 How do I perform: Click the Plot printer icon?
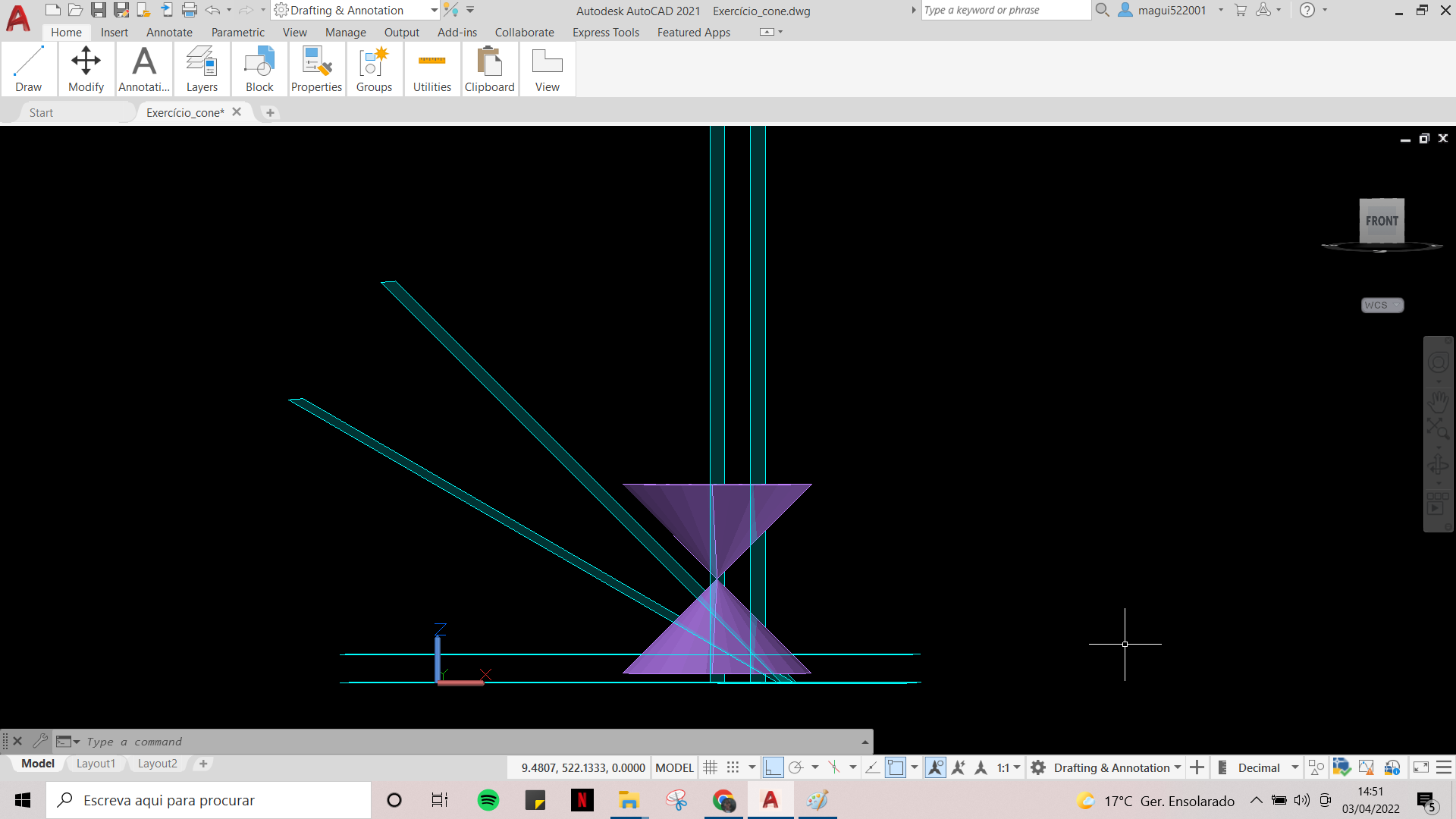pyautogui.click(x=190, y=10)
